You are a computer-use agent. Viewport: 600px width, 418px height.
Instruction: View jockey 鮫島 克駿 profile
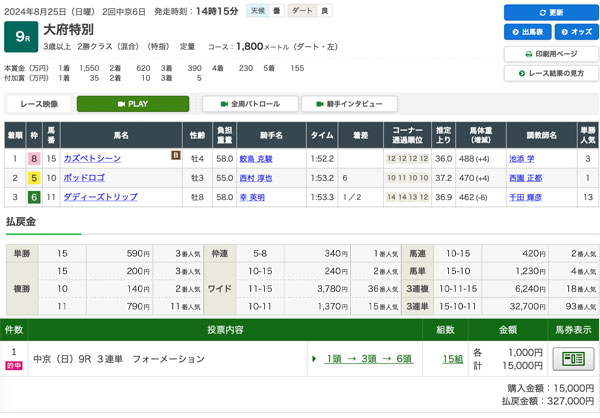pyautogui.click(x=256, y=159)
